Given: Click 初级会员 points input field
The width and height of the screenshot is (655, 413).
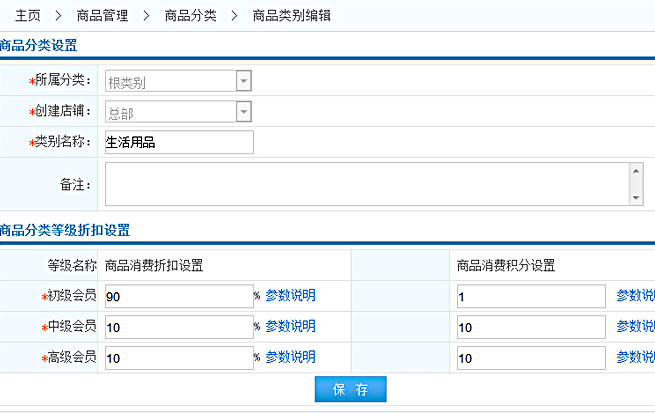Looking at the screenshot, I should pyautogui.click(x=530, y=297).
